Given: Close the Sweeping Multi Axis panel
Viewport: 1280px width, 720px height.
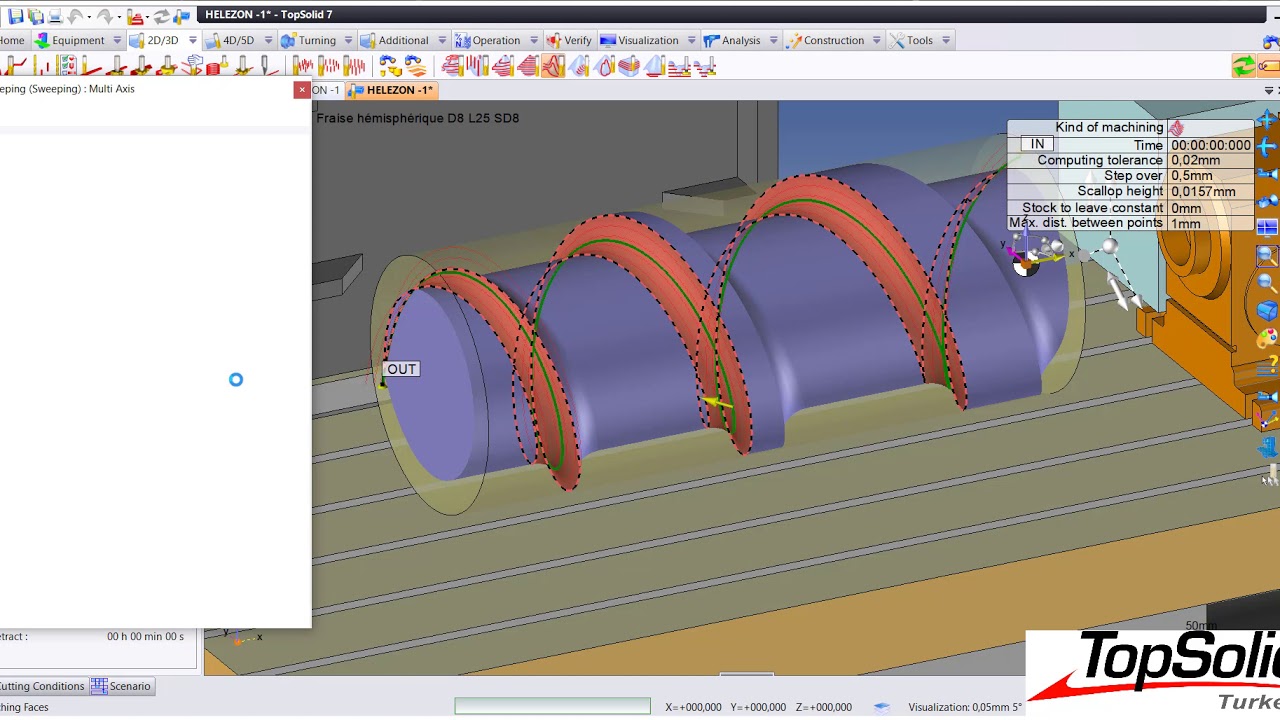Looking at the screenshot, I should (x=301, y=90).
